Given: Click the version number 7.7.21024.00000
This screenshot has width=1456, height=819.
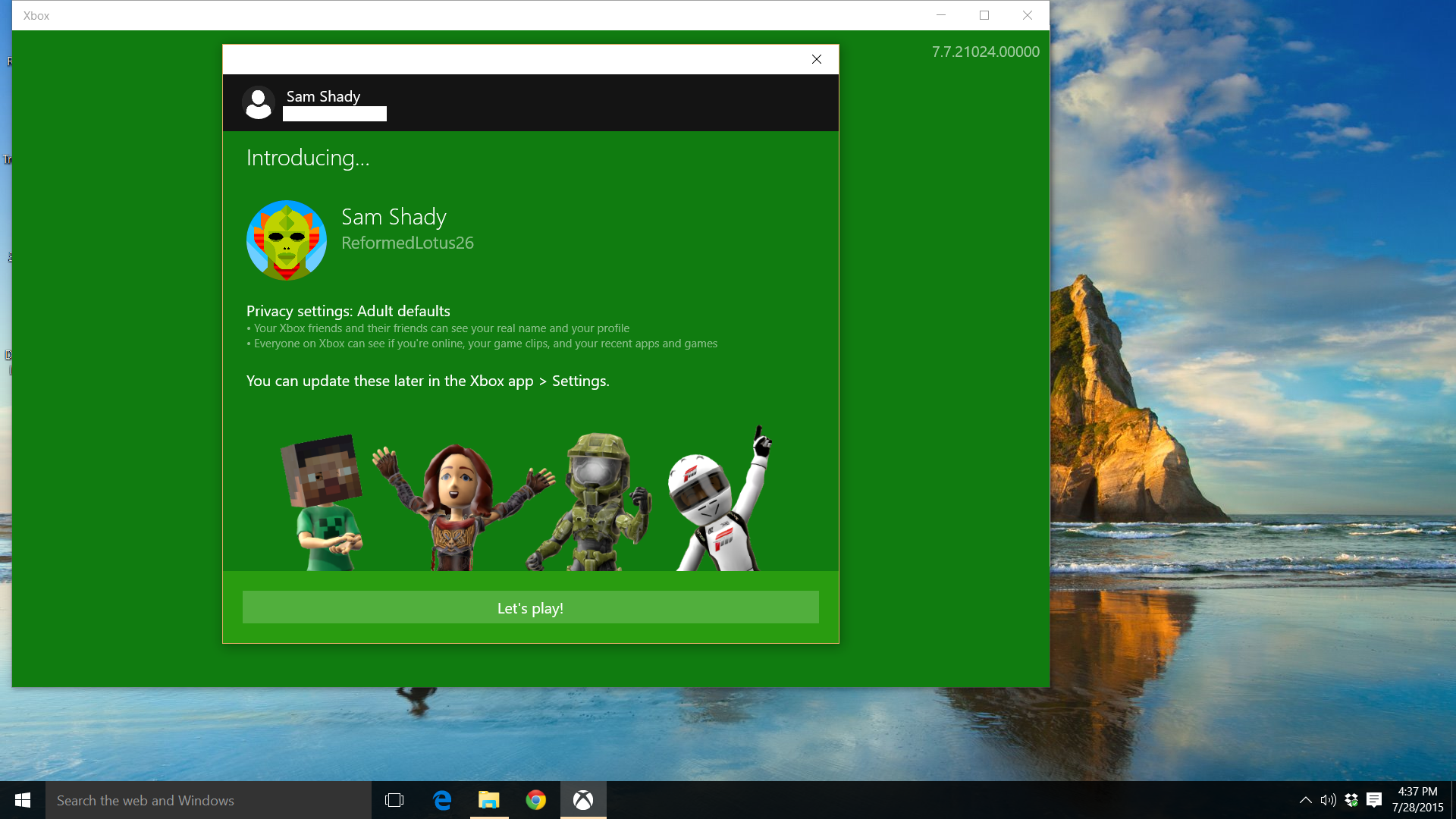Looking at the screenshot, I should click(x=985, y=52).
